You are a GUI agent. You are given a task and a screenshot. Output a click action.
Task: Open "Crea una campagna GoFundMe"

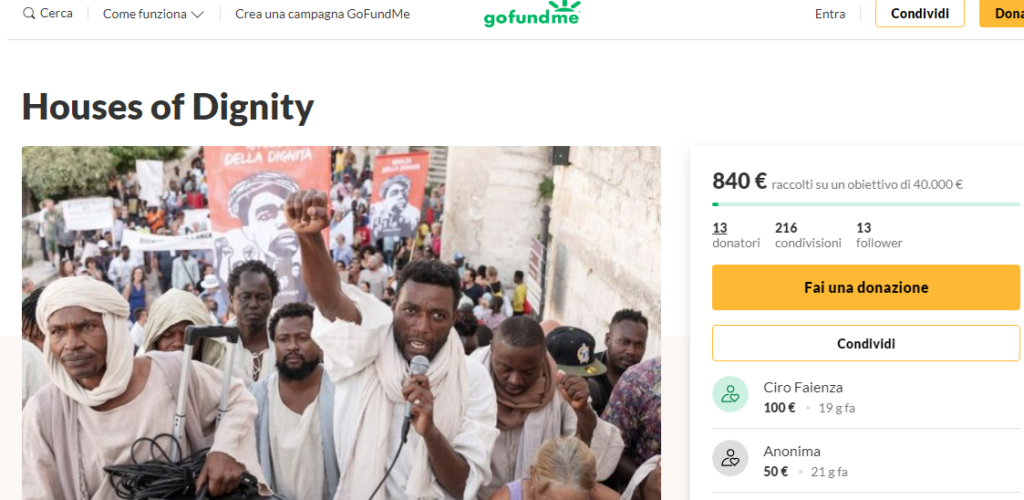pos(322,14)
